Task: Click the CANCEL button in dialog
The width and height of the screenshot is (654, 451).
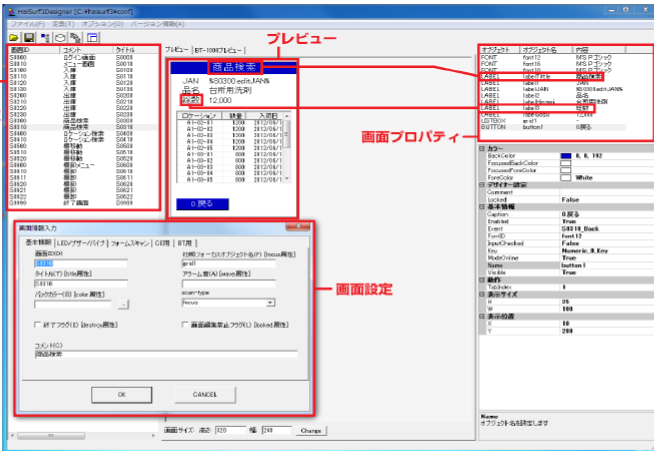Action: pyautogui.click(x=205, y=395)
